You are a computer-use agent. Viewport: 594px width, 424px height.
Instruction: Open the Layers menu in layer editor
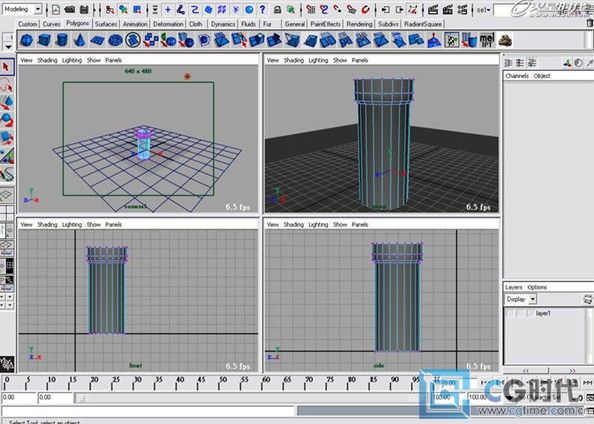click(513, 288)
